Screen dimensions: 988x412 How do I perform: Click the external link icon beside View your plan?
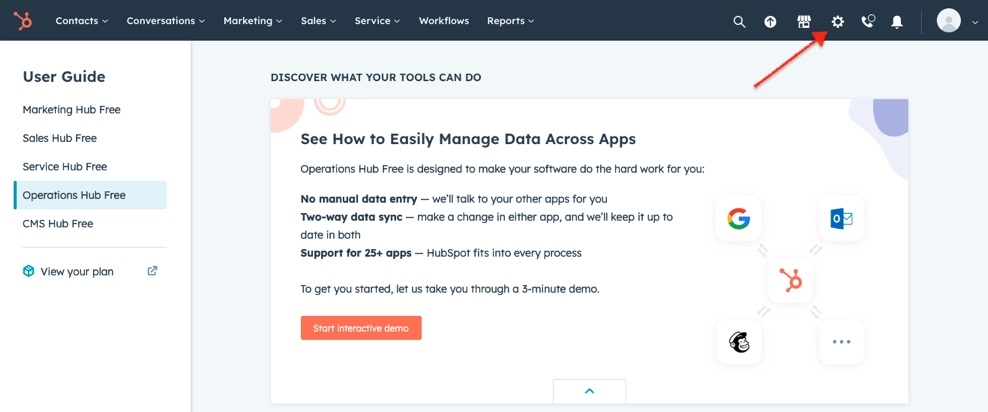coord(152,271)
